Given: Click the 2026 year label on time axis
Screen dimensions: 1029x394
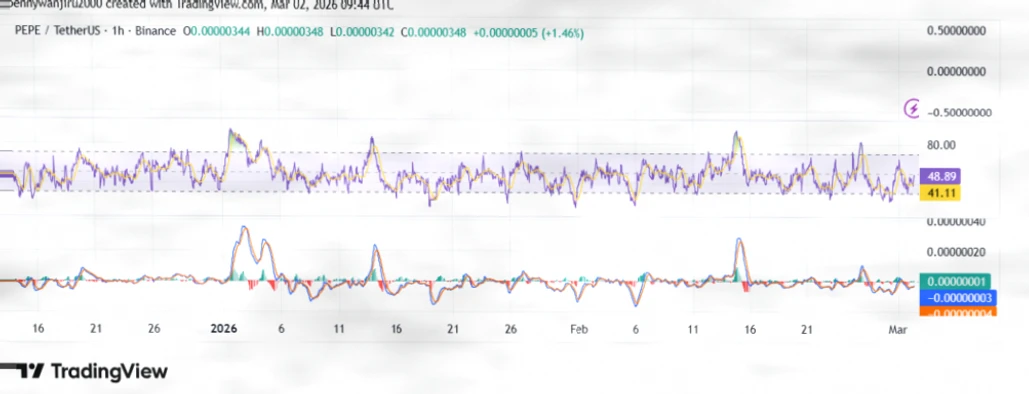Looking at the screenshot, I should point(224,329).
